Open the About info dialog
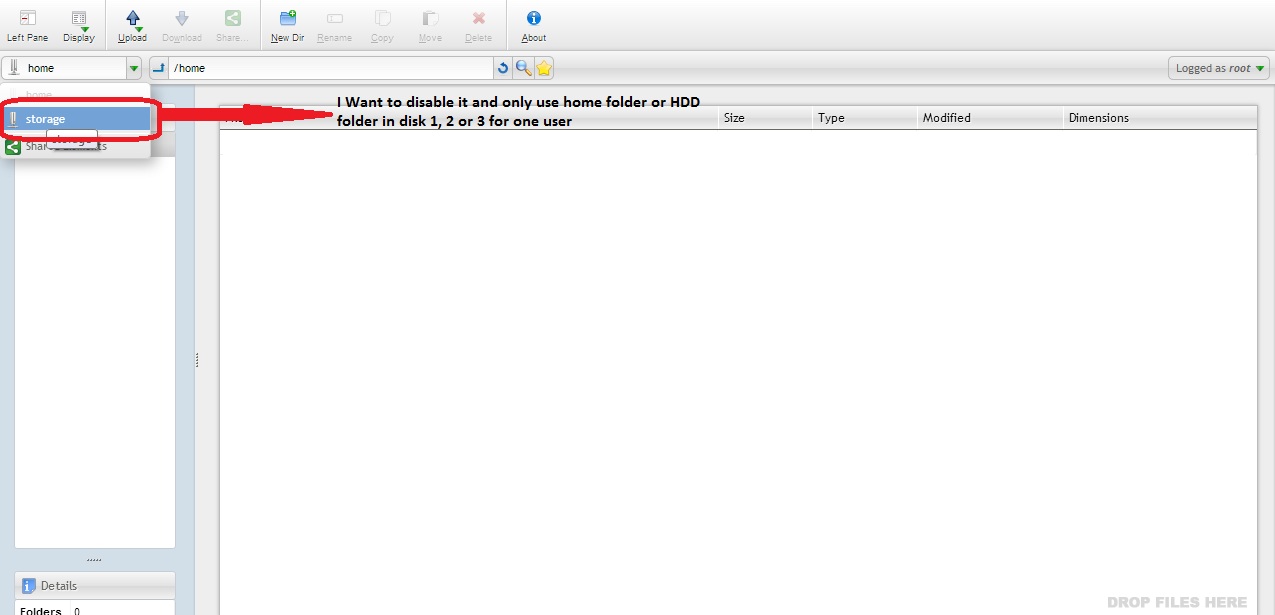 (534, 25)
